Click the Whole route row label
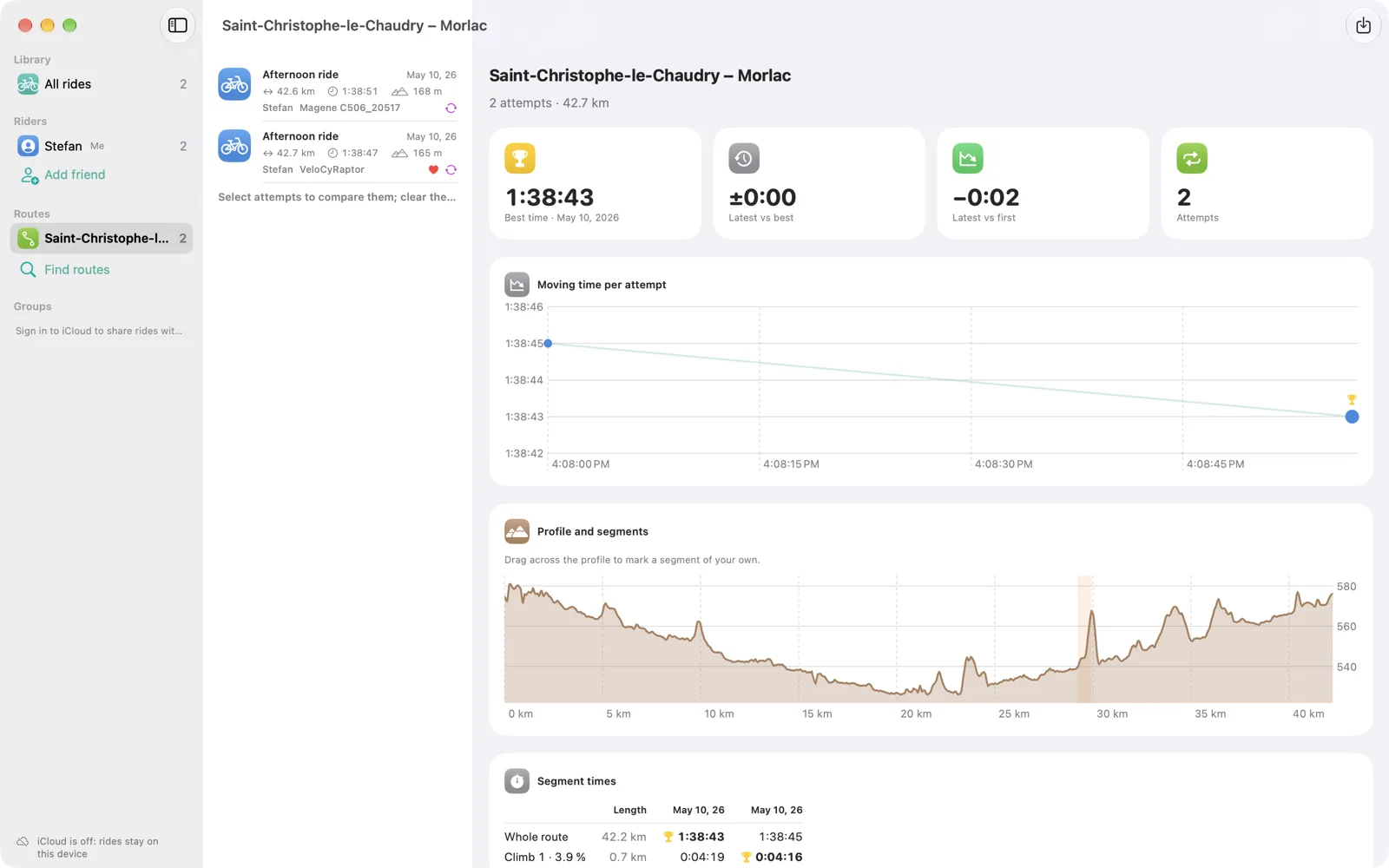The width and height of the screenshot is (1389, 868). 537,837
